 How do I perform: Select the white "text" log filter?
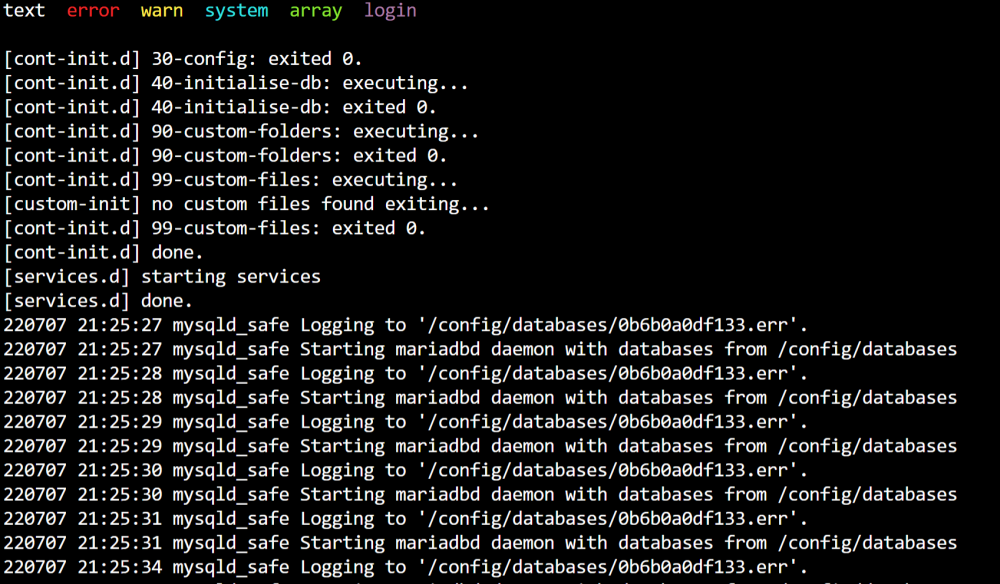24,11
